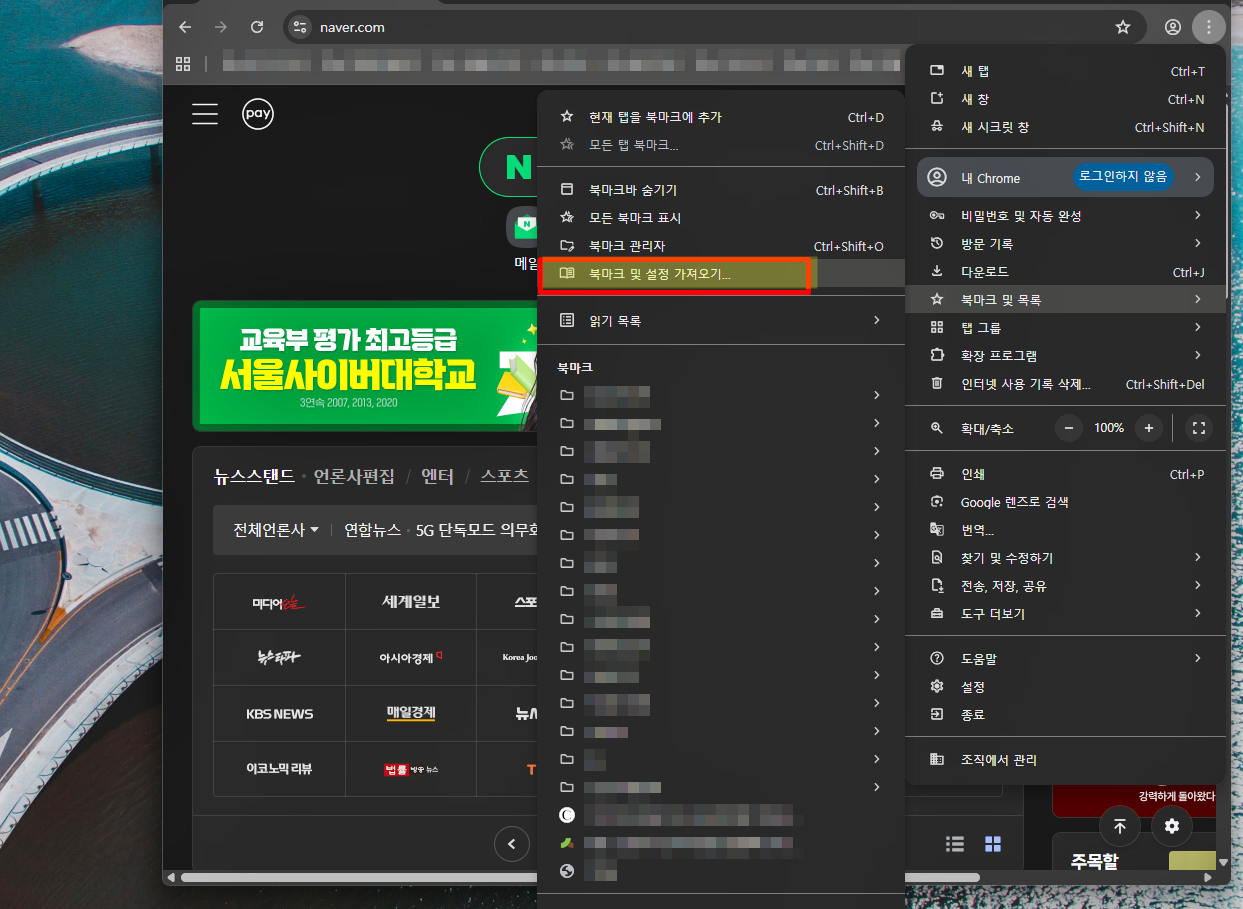Image resolution: width=1243 pixels, height=909 pixels.
Task: Toggle 북마크바 숨기기
Action: click(x=721, y=190)
